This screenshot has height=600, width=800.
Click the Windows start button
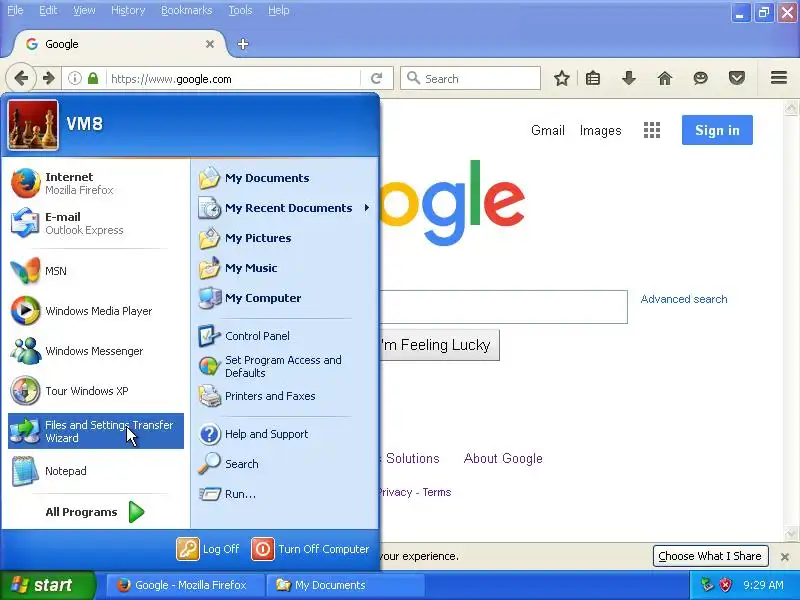(x=47, y=585)
